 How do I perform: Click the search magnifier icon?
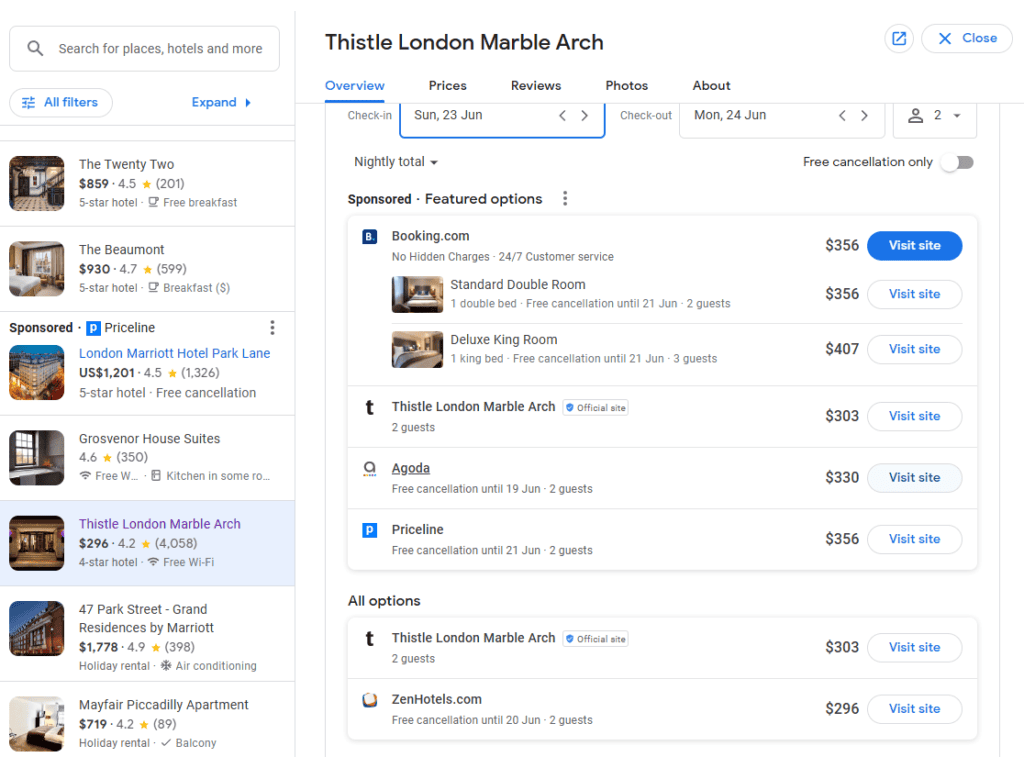(x=36, y=48)
